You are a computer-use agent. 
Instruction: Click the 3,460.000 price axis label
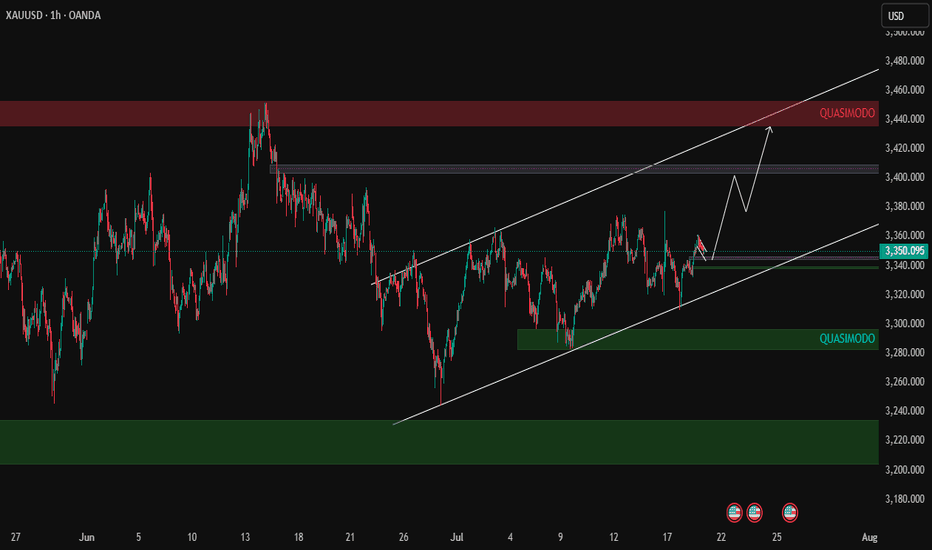[x=905, y=90]
